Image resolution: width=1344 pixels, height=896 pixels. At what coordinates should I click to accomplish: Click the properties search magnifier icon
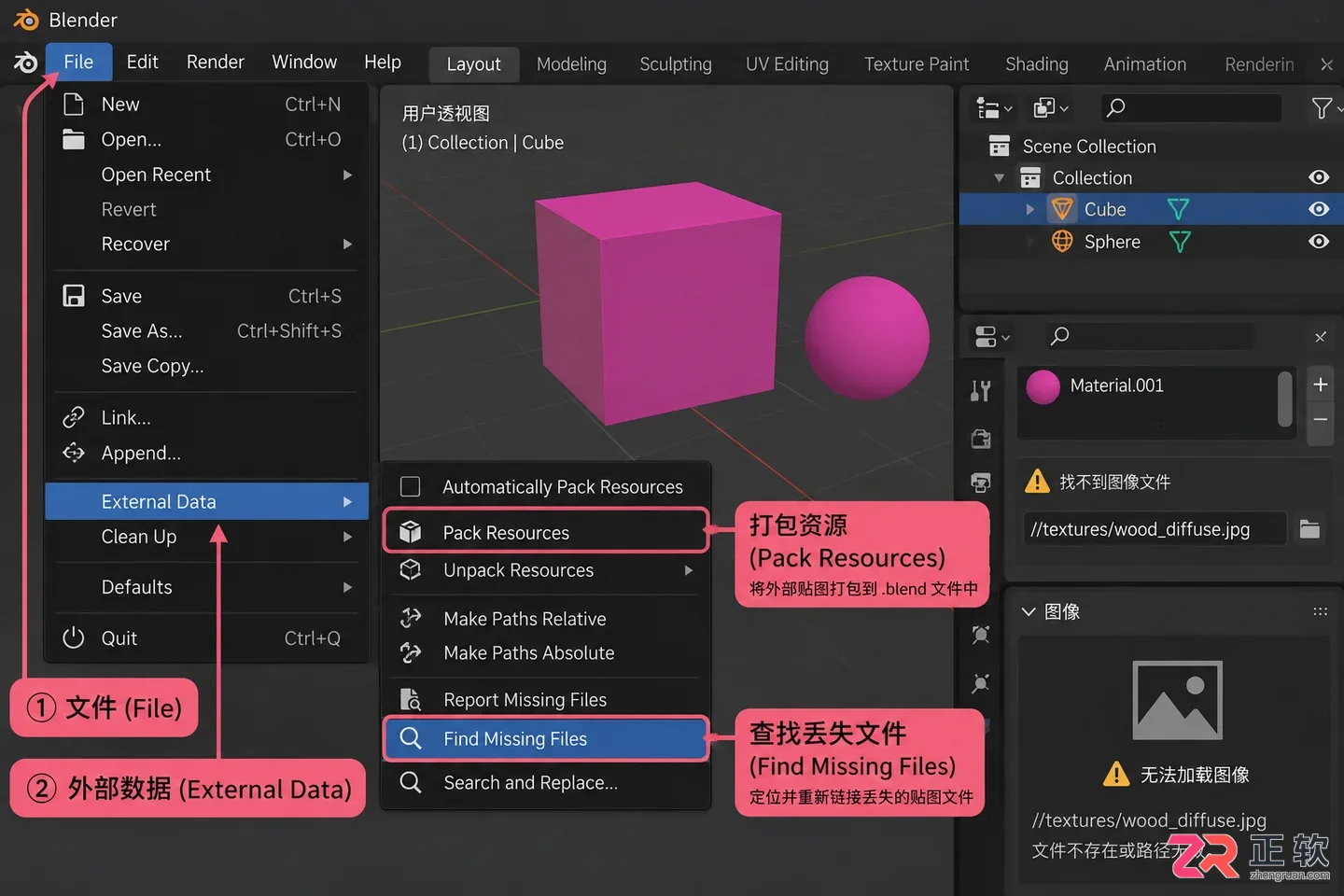point(1059,336)
